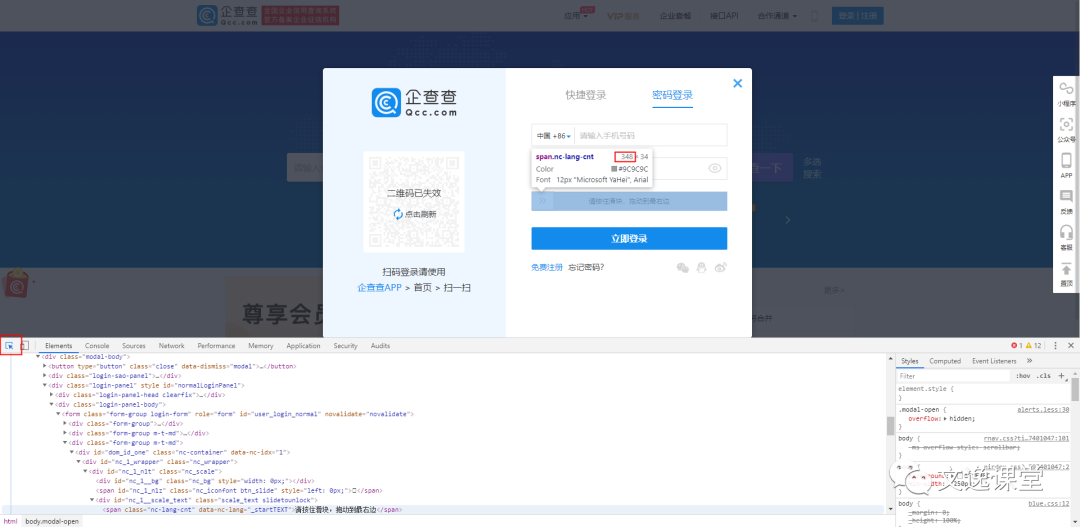
Task: Click the 登录 | 注册 button in the header
Action: 858,16
